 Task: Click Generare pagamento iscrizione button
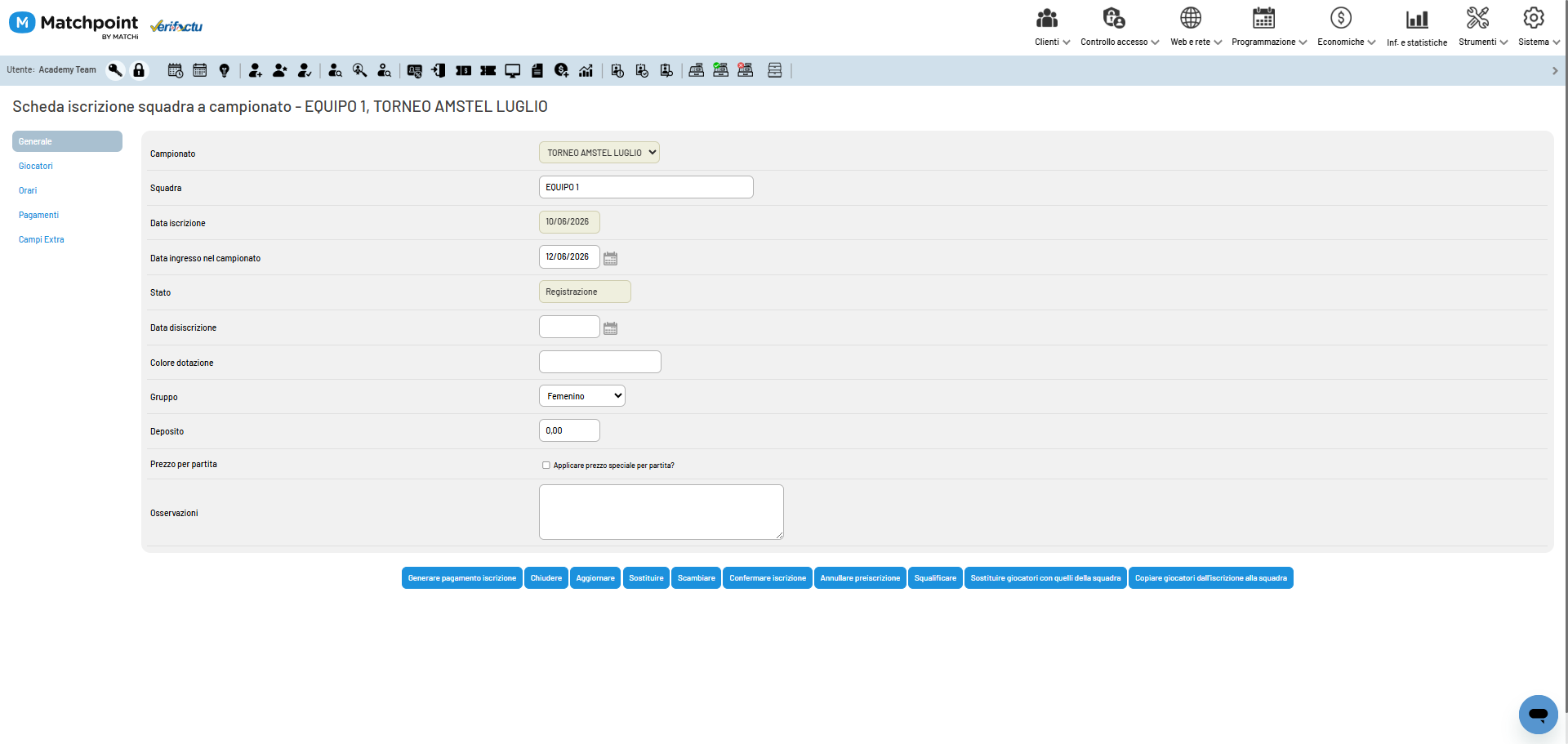[462, 578]
